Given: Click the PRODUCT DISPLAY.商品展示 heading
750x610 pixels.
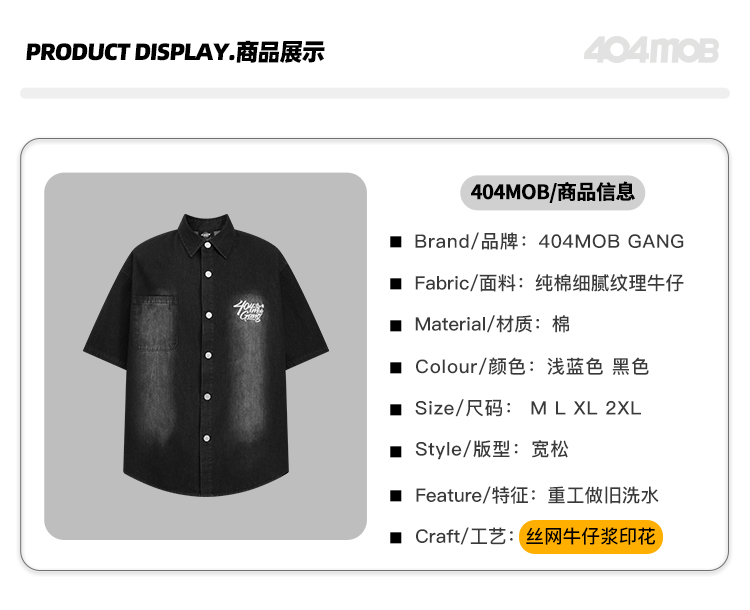Looking at the screenshot, I should point(175,52).
